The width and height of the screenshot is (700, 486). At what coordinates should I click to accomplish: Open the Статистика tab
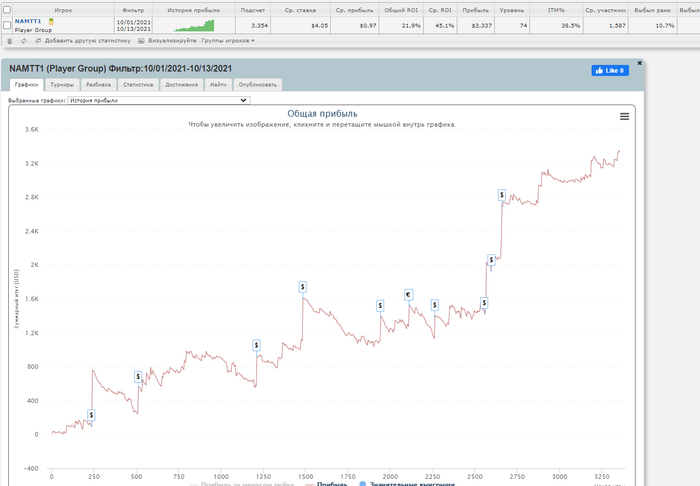coord(138,84)
